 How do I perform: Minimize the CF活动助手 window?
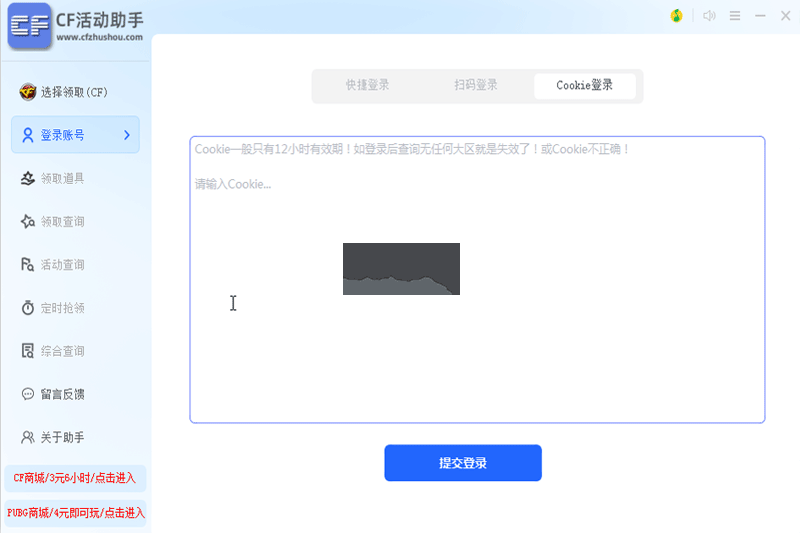[x=760, y=16]
